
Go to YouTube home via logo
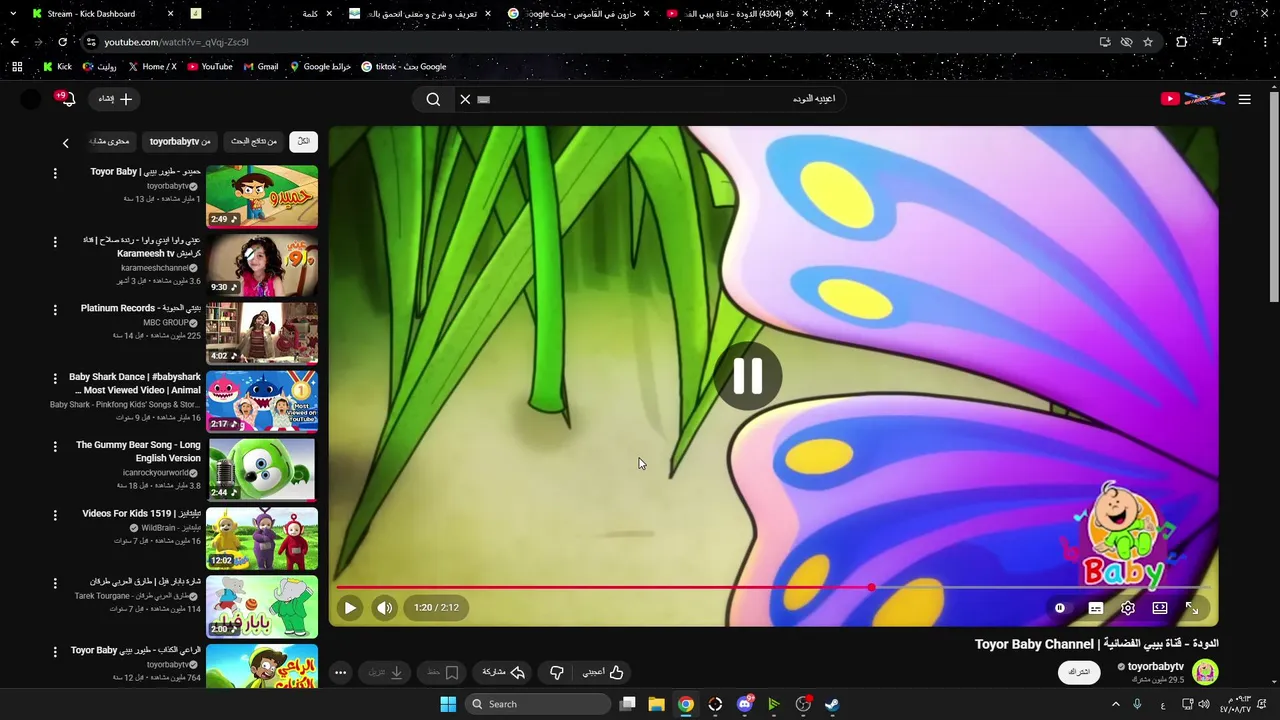tap(1192, 99)
